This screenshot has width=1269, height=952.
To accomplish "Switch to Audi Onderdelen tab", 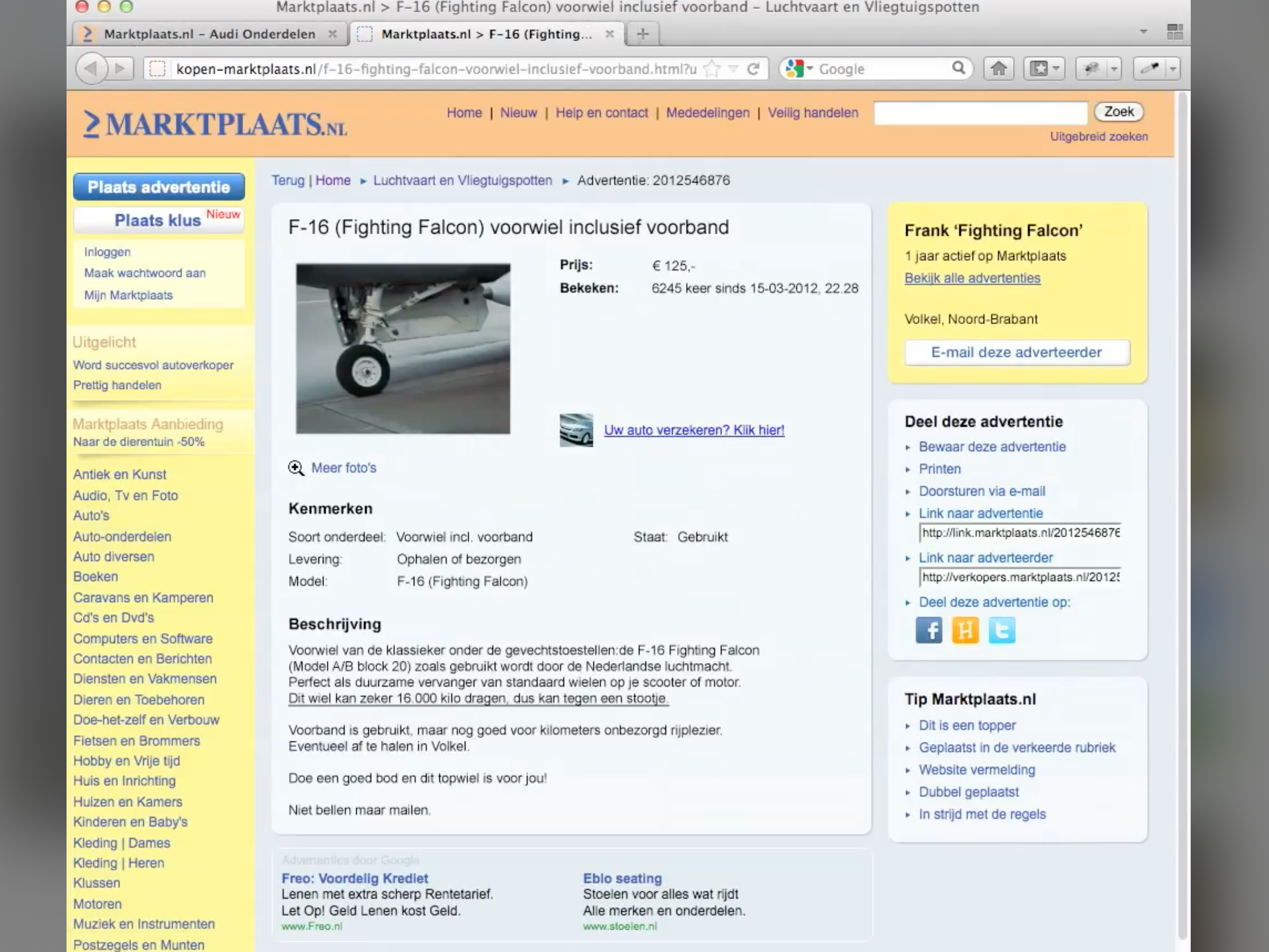I will [210, 34].
